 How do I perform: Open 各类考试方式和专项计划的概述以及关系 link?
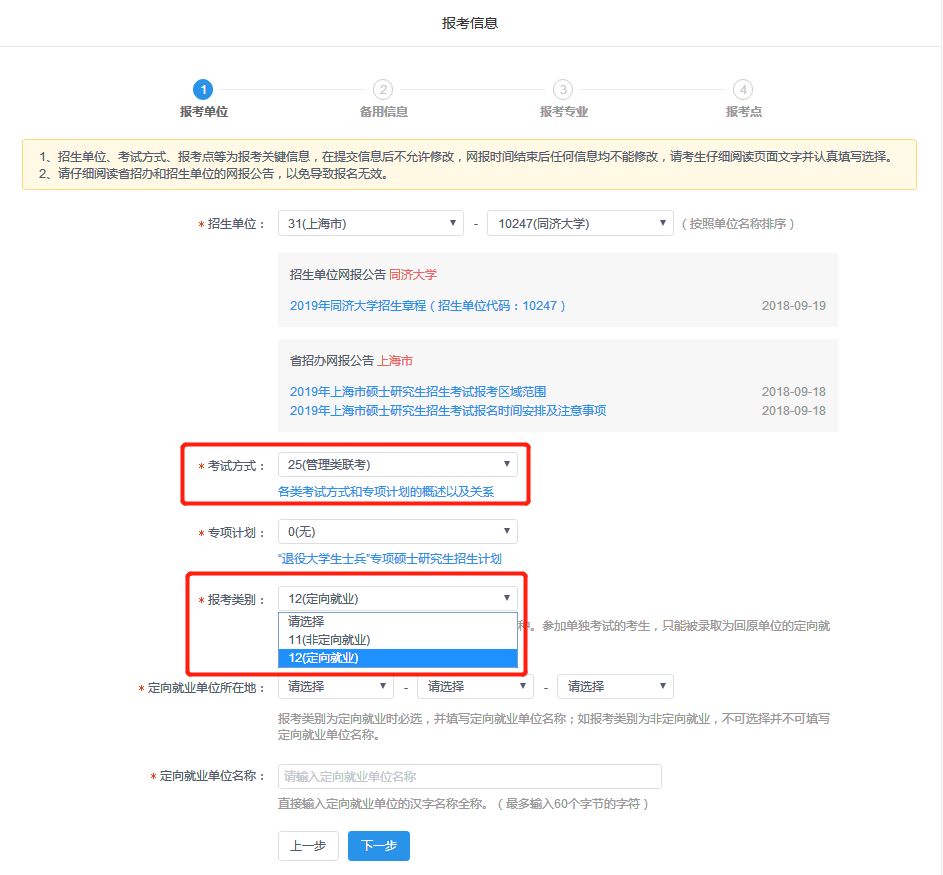(386, 492)
